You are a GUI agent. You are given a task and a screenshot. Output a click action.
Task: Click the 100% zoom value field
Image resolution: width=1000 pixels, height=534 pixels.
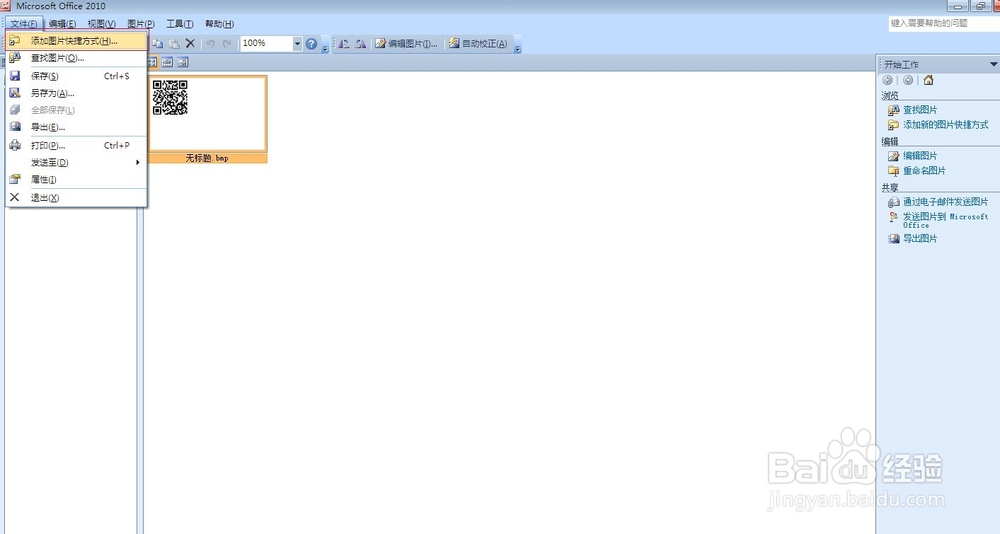pos(267,43)
